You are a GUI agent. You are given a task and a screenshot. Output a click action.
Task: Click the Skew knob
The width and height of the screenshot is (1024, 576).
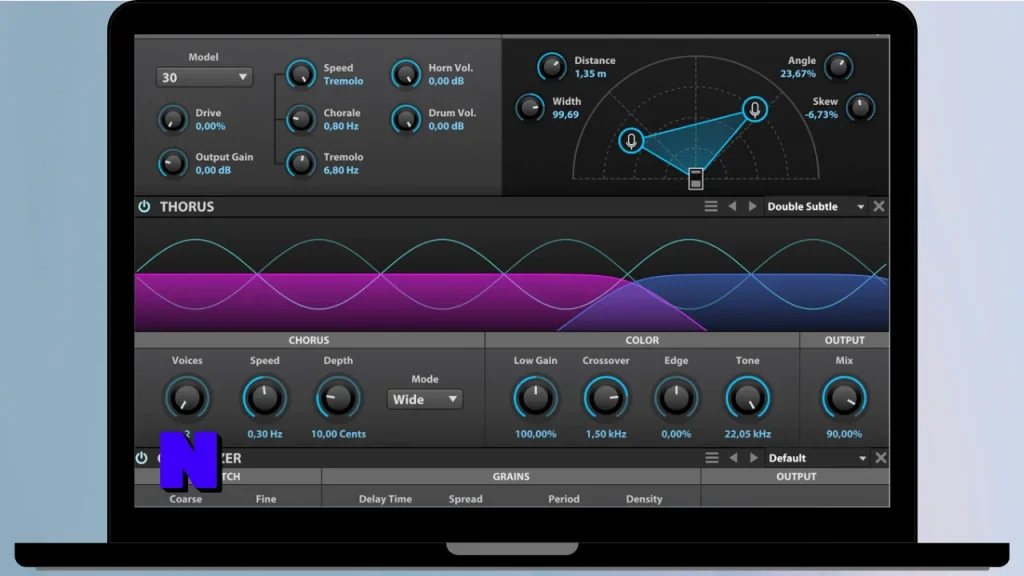[860, 108]
